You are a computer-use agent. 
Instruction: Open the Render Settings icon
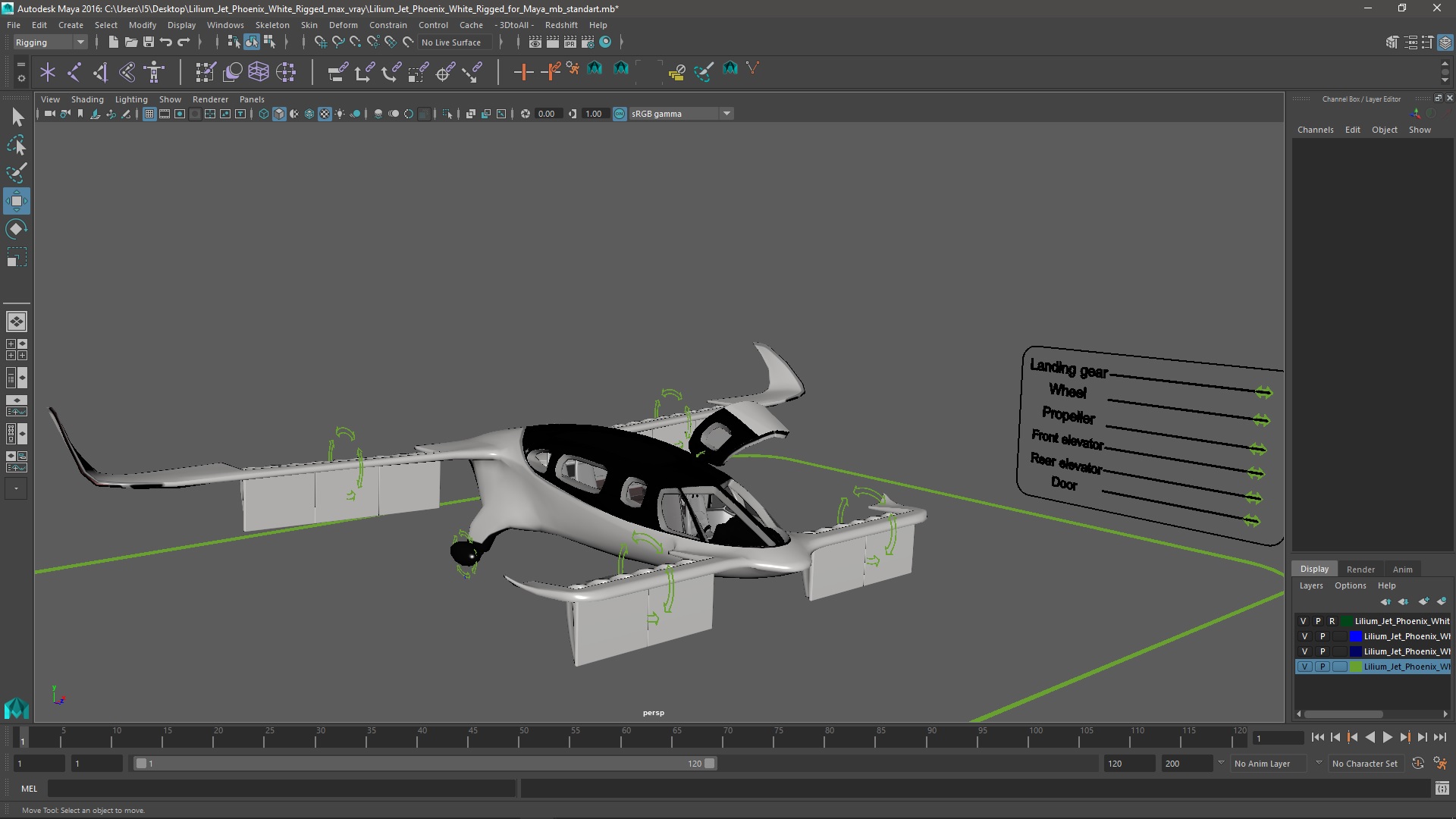588,42
